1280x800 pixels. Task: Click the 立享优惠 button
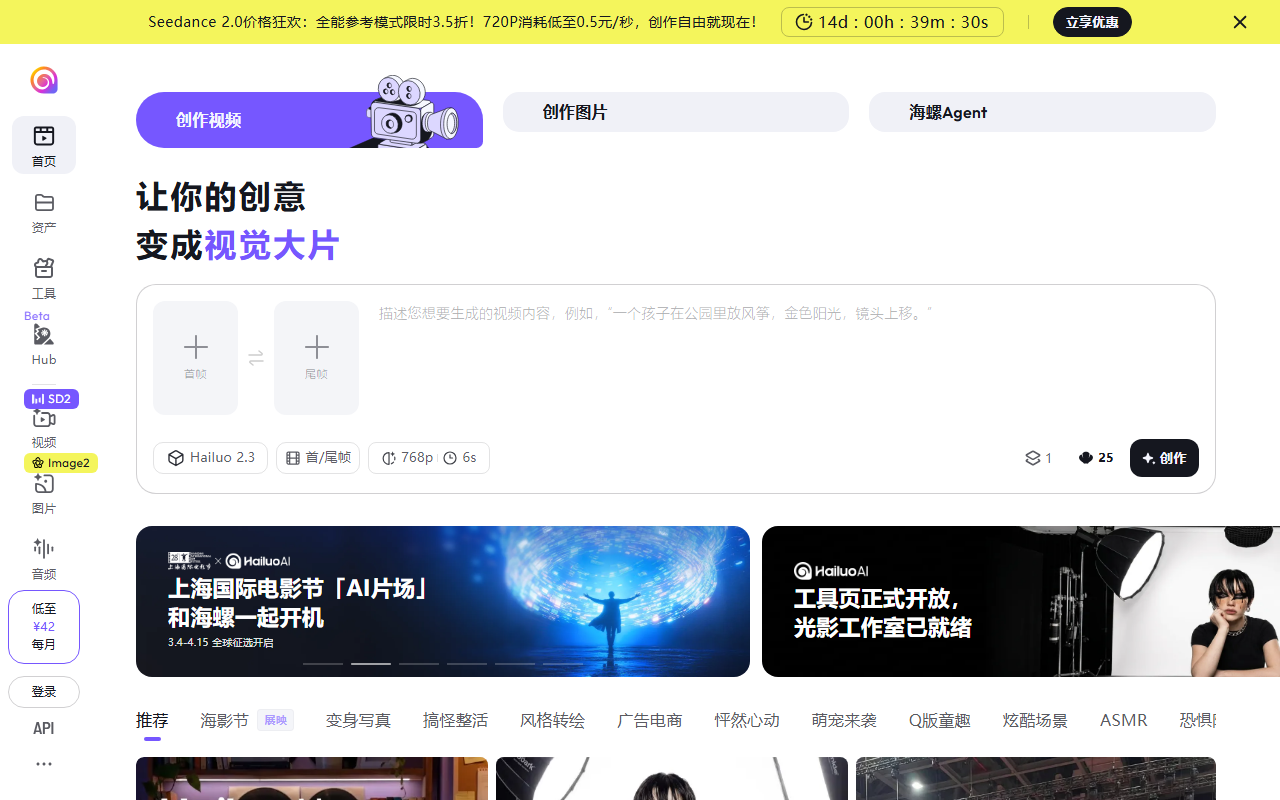tap(1092, 22)
